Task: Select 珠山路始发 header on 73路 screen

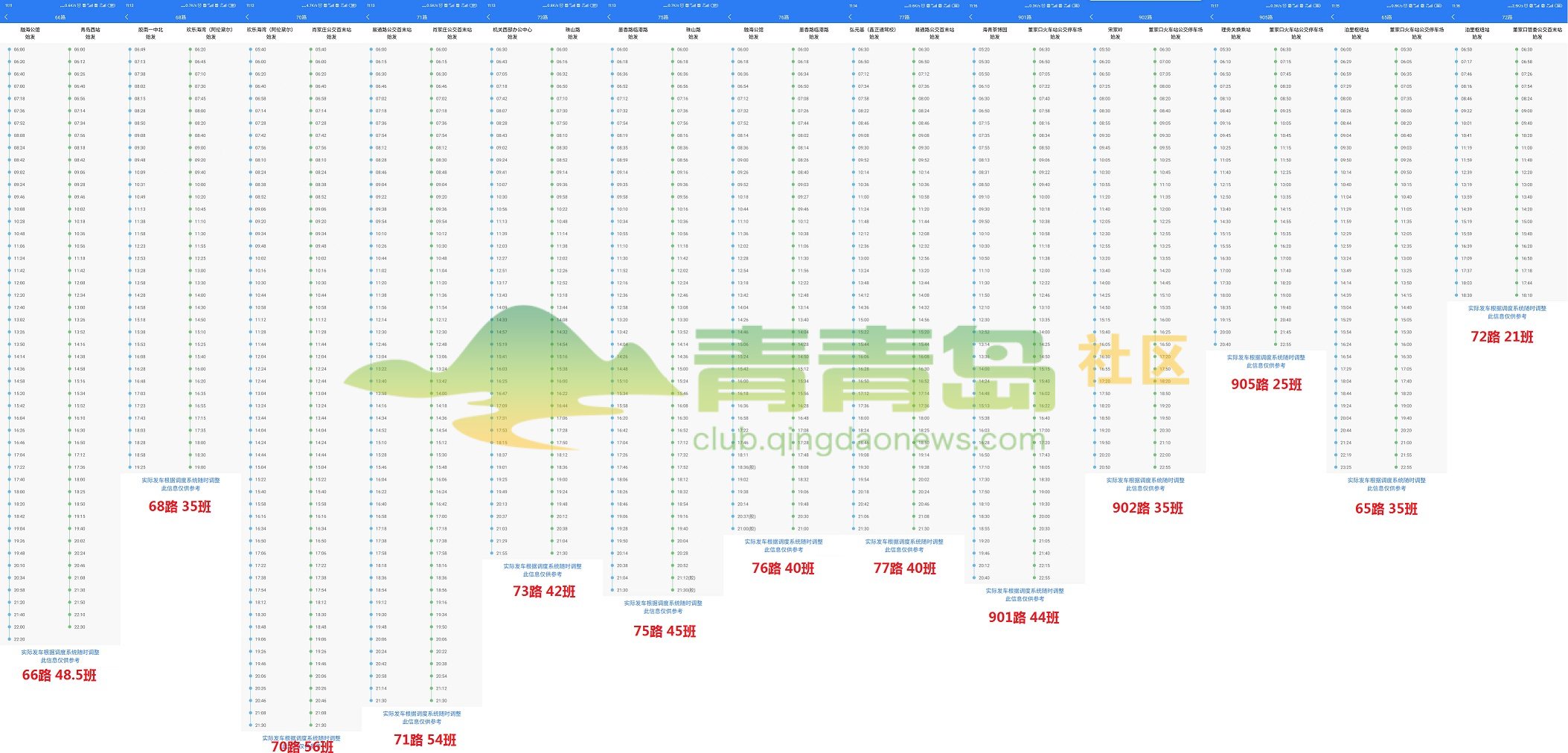Action: (x=572, y=33)
